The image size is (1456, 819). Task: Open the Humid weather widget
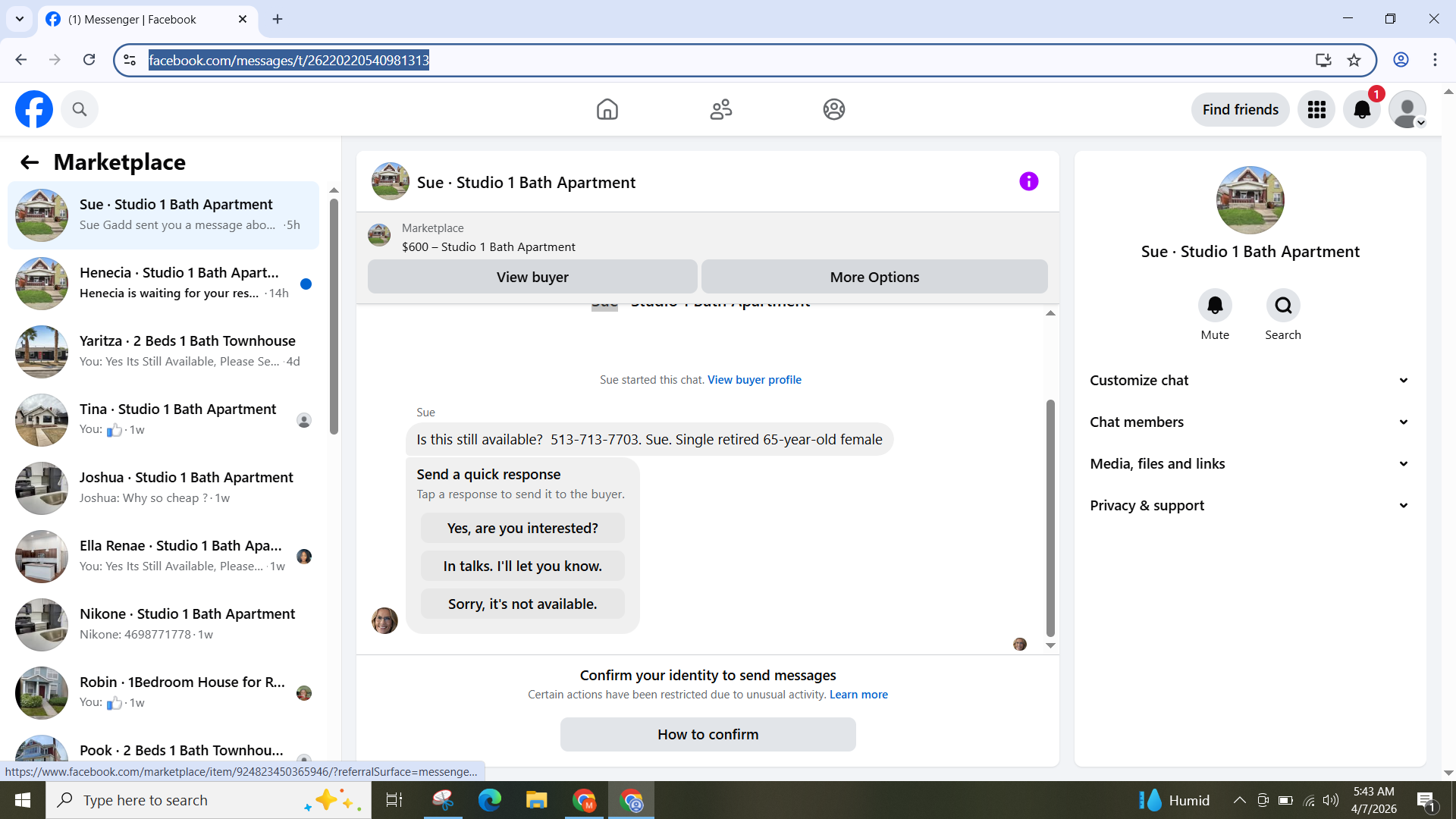click(1174, 800)
